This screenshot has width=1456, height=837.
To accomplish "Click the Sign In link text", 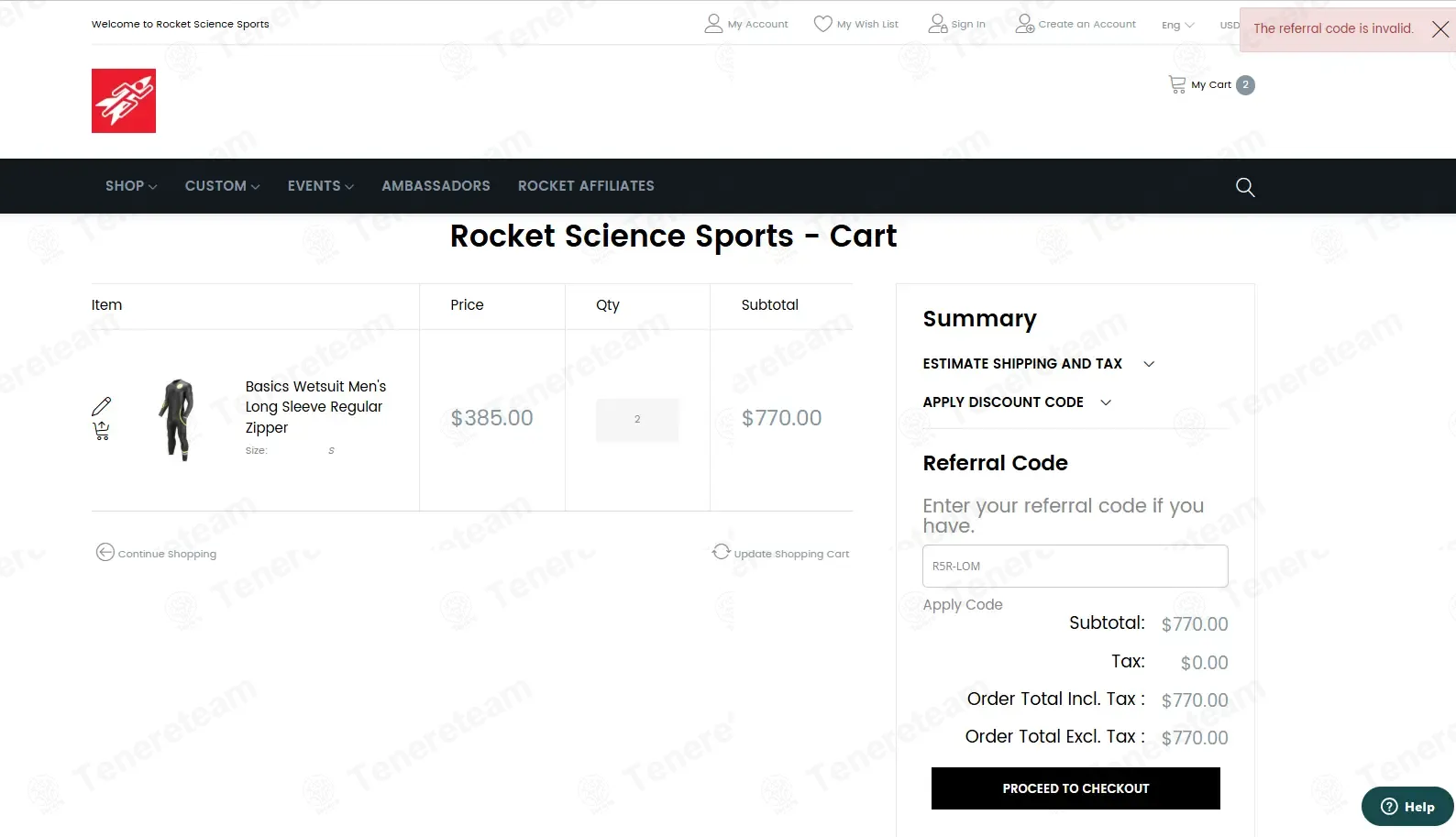I will point(968,25).
